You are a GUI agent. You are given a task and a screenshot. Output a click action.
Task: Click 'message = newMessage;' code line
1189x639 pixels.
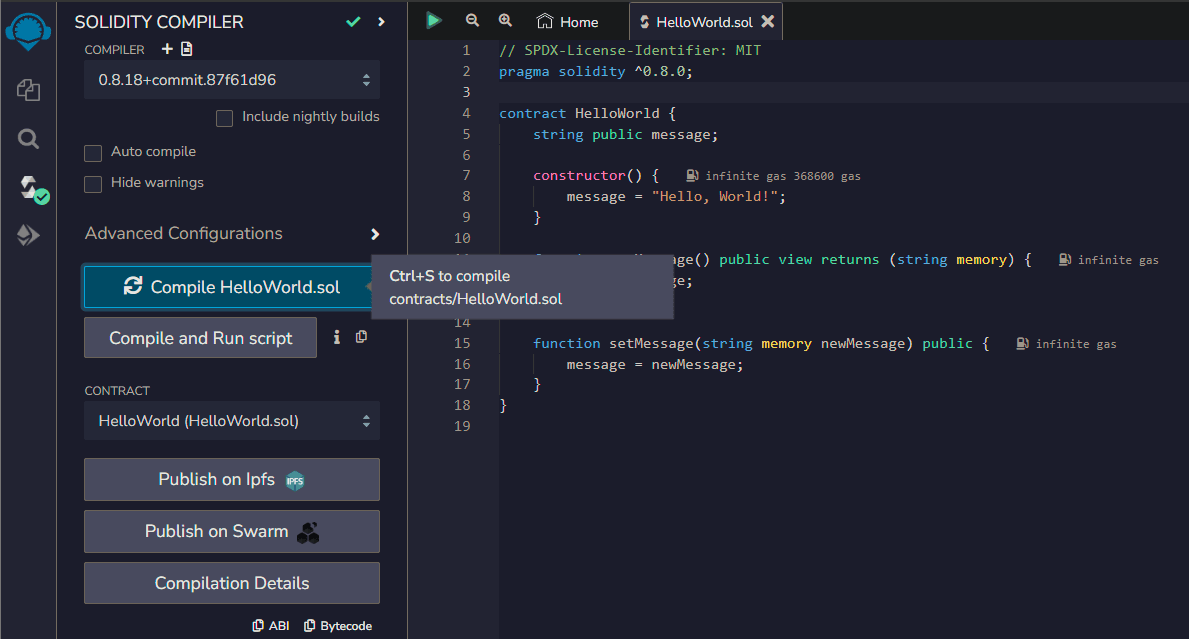pyautogui.click(x=654, y=365)
